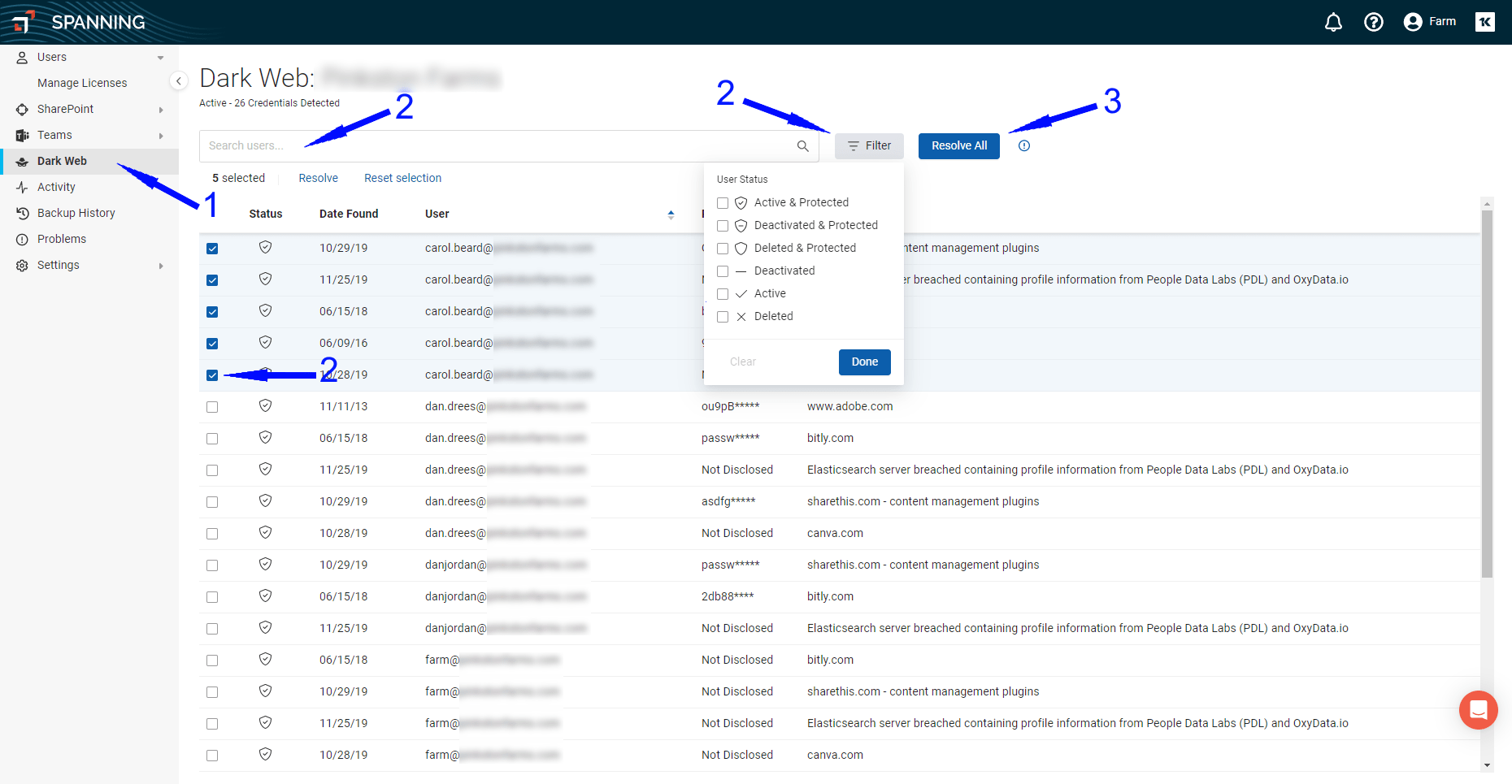Uncheck carol.beard row dated 06/09/16
This screenshot has width=1512, height=784.
pyautogui.click(x=212, y=344)
